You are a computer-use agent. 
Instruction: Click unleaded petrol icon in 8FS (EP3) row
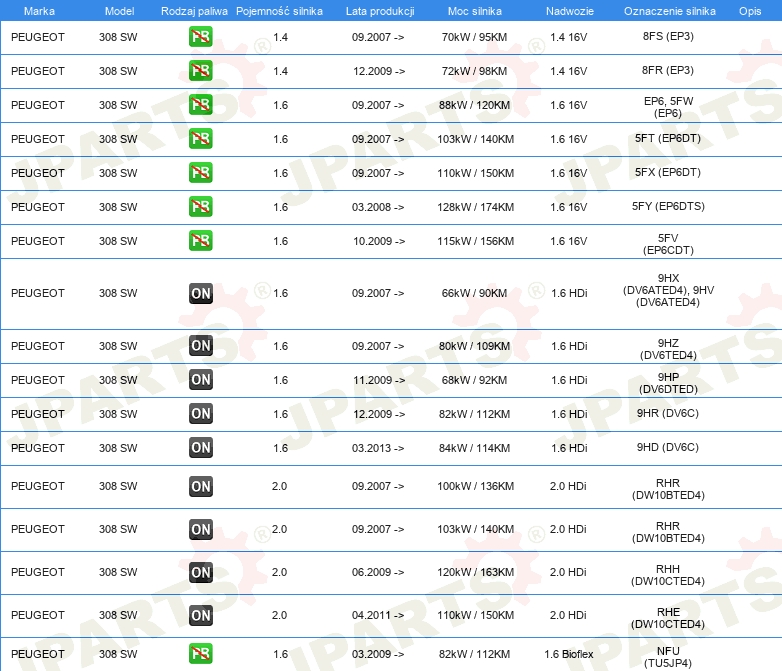click(x=200, y=37)
